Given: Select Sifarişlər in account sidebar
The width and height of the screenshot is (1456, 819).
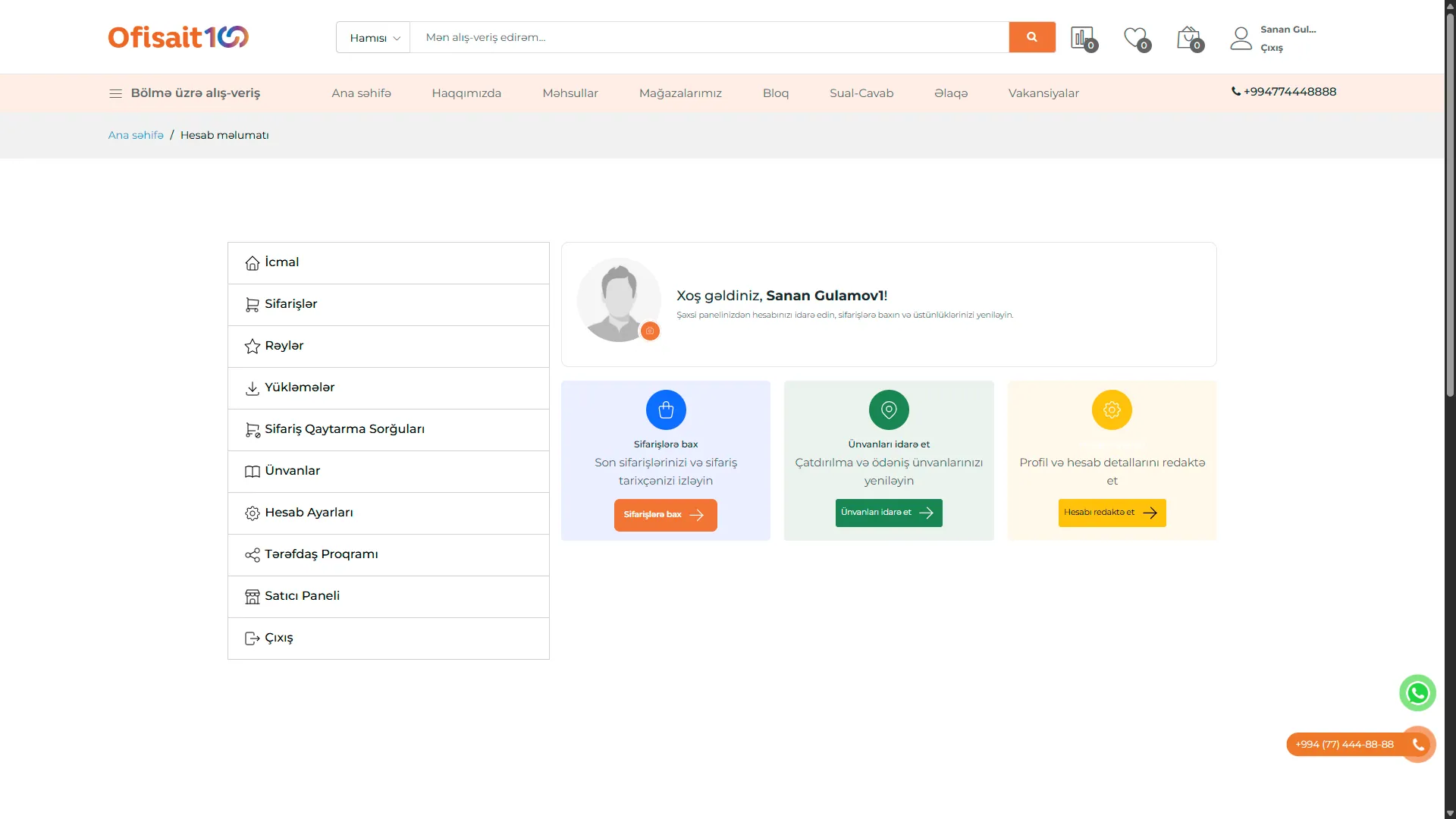Looking at the screenshot, I should 388,305.
